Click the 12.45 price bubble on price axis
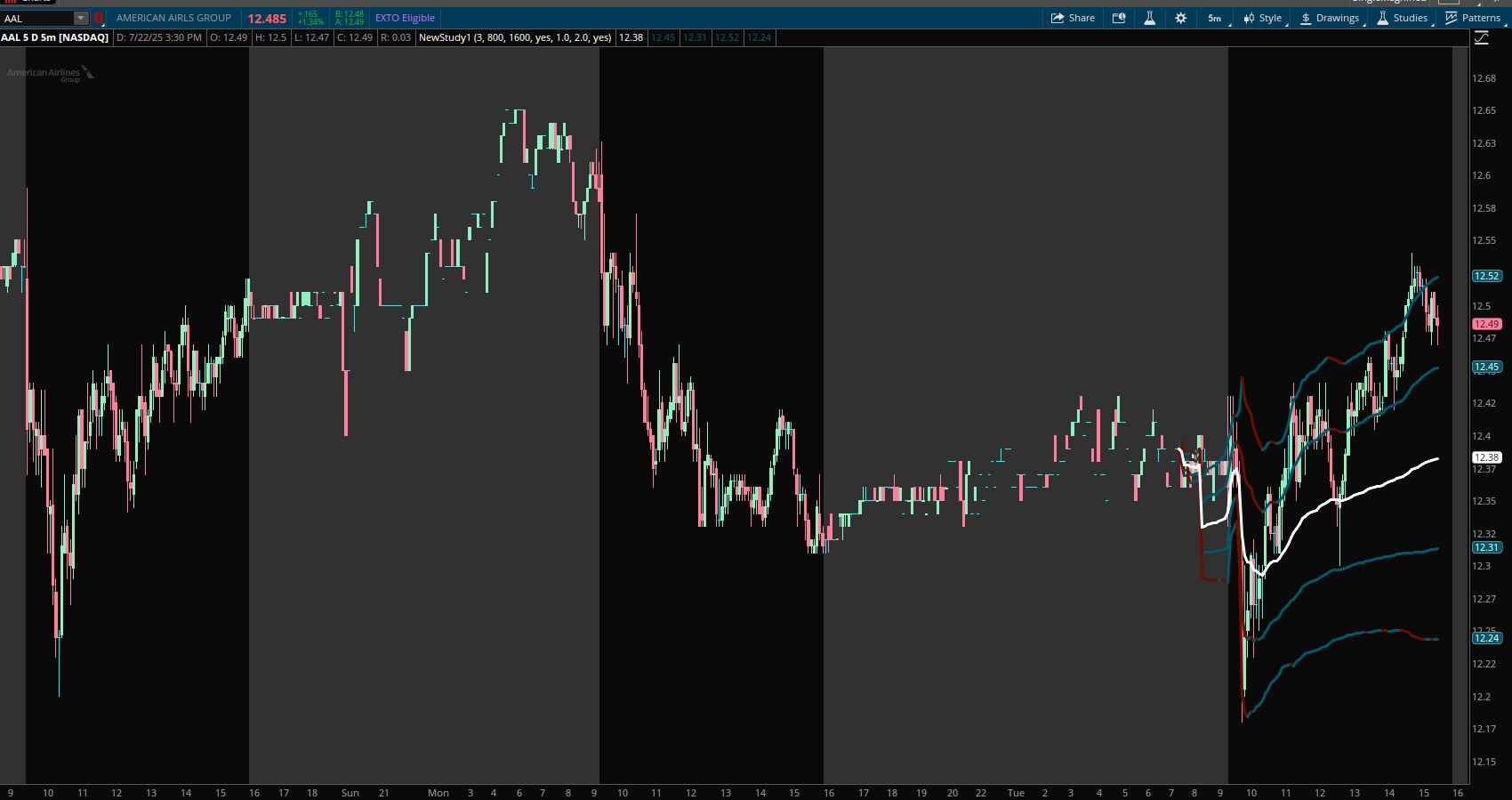 tap(1487, 367)
